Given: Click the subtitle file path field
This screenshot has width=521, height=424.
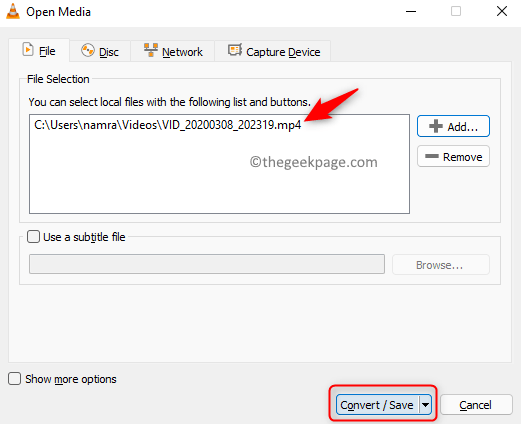Looking at the screenshot, I should (x=207, y=264).
